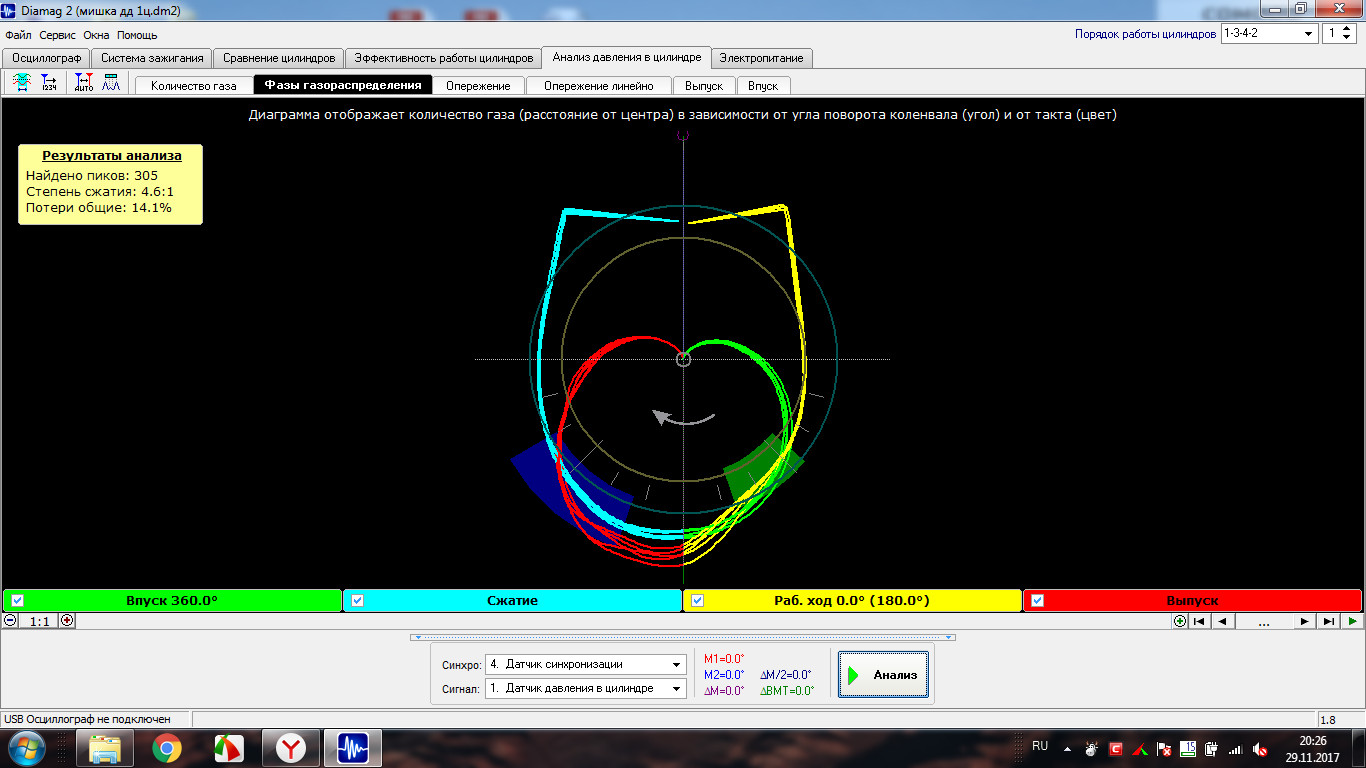Click the 1:1 zoom reset button
The height and width of the screenshot is (768, 1366).
click(x=39, y=621)
